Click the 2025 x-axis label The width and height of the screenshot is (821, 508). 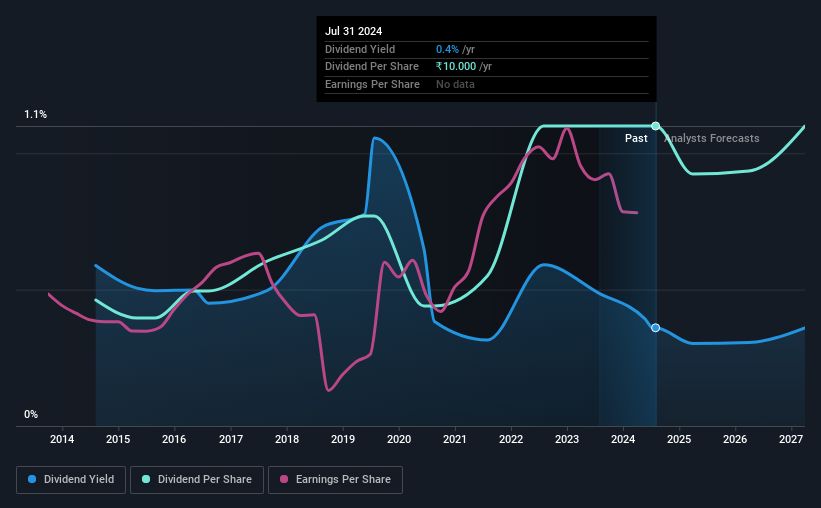[679, 439]
